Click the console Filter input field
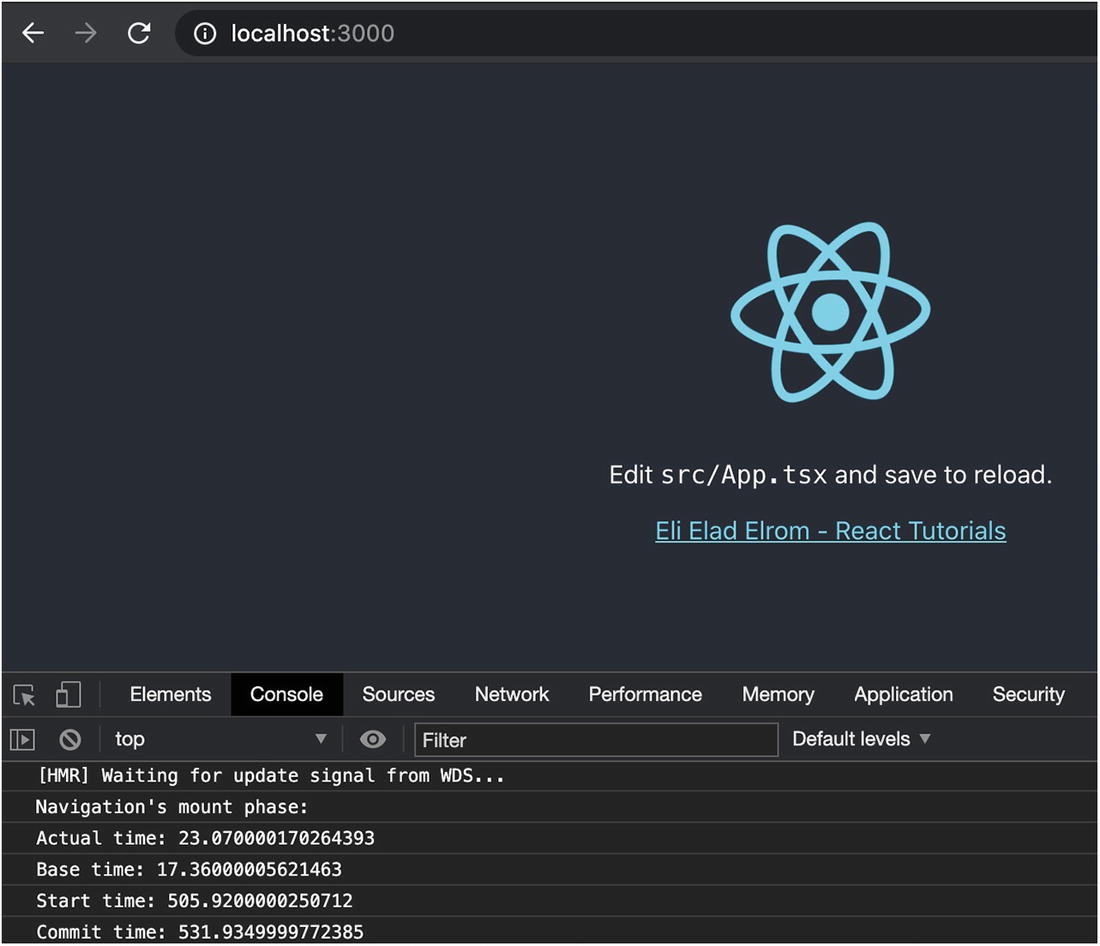This screenshot has height=946, width=1100. 596,740
